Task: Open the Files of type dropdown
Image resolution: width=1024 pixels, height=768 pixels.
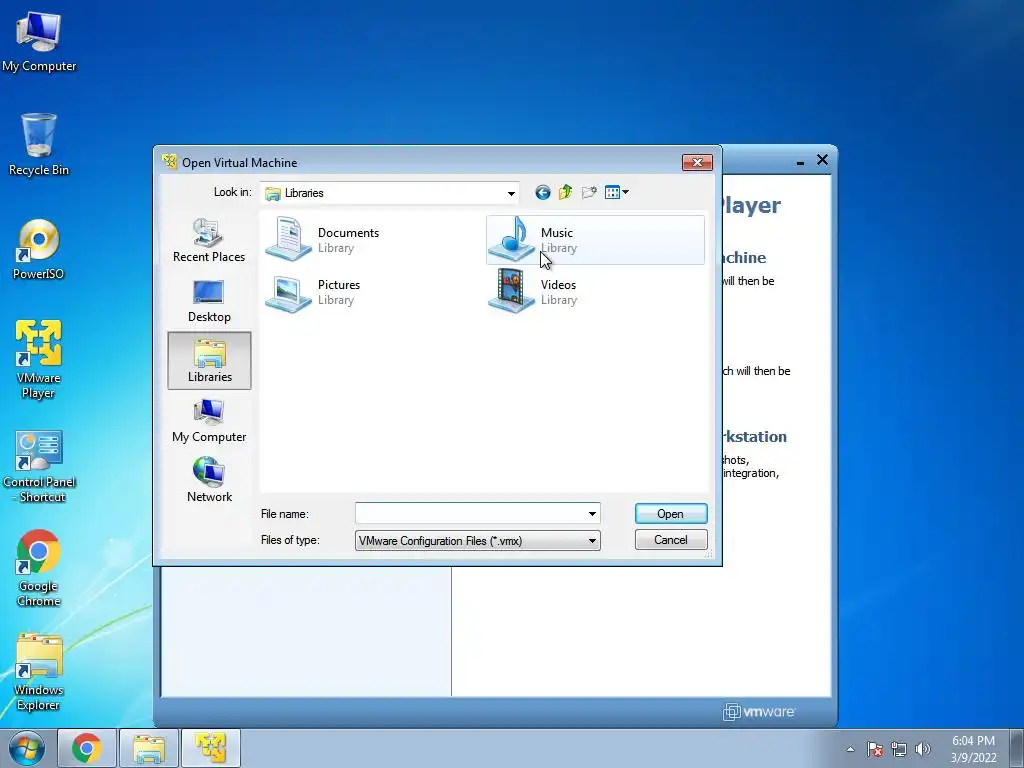Action: coord(477,540)
